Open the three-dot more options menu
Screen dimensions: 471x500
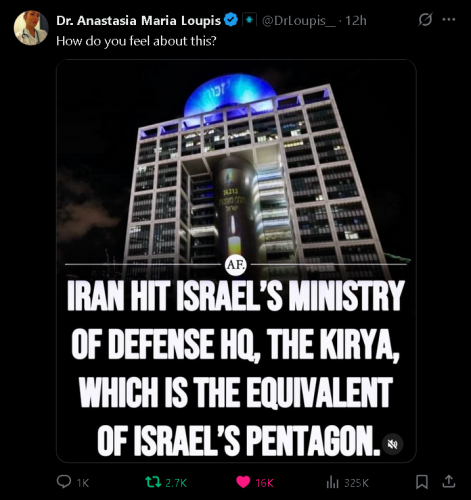pos(449,19)
